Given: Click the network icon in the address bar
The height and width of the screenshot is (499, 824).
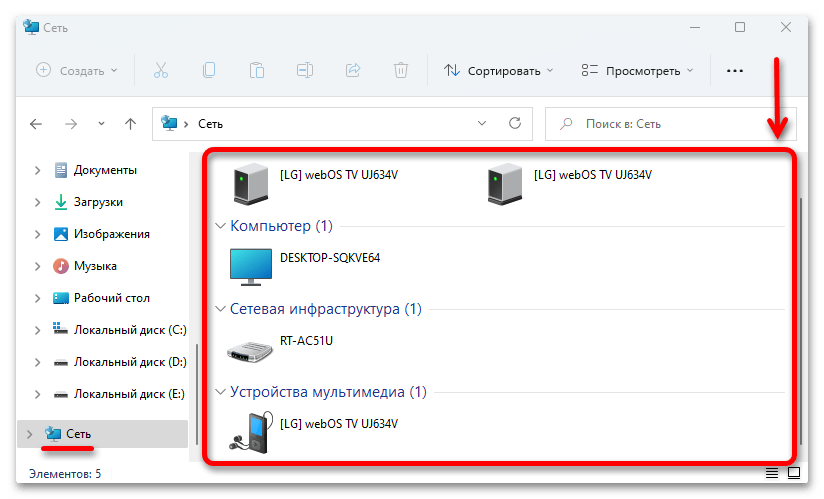Looking at the screenshot, I should [x=169, y=123].
